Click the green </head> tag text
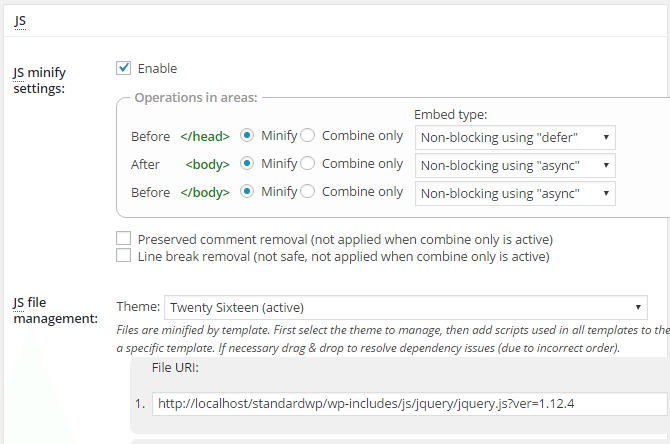Viewport: 670px width, 444px height. (205, 136)
